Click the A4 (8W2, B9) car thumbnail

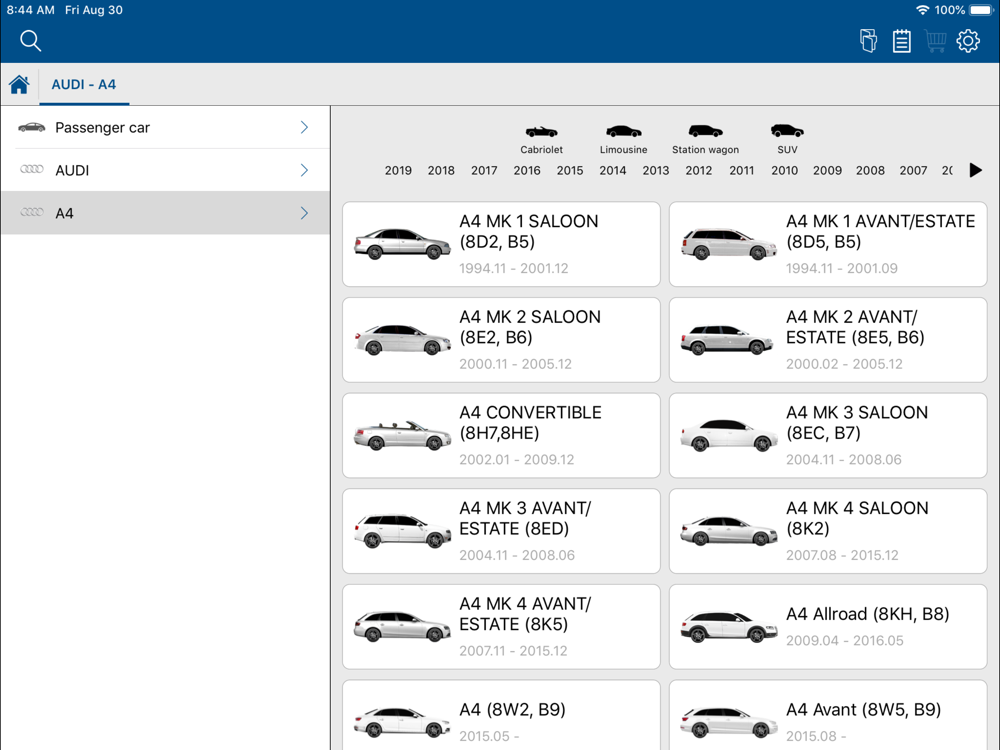[402, 722]
